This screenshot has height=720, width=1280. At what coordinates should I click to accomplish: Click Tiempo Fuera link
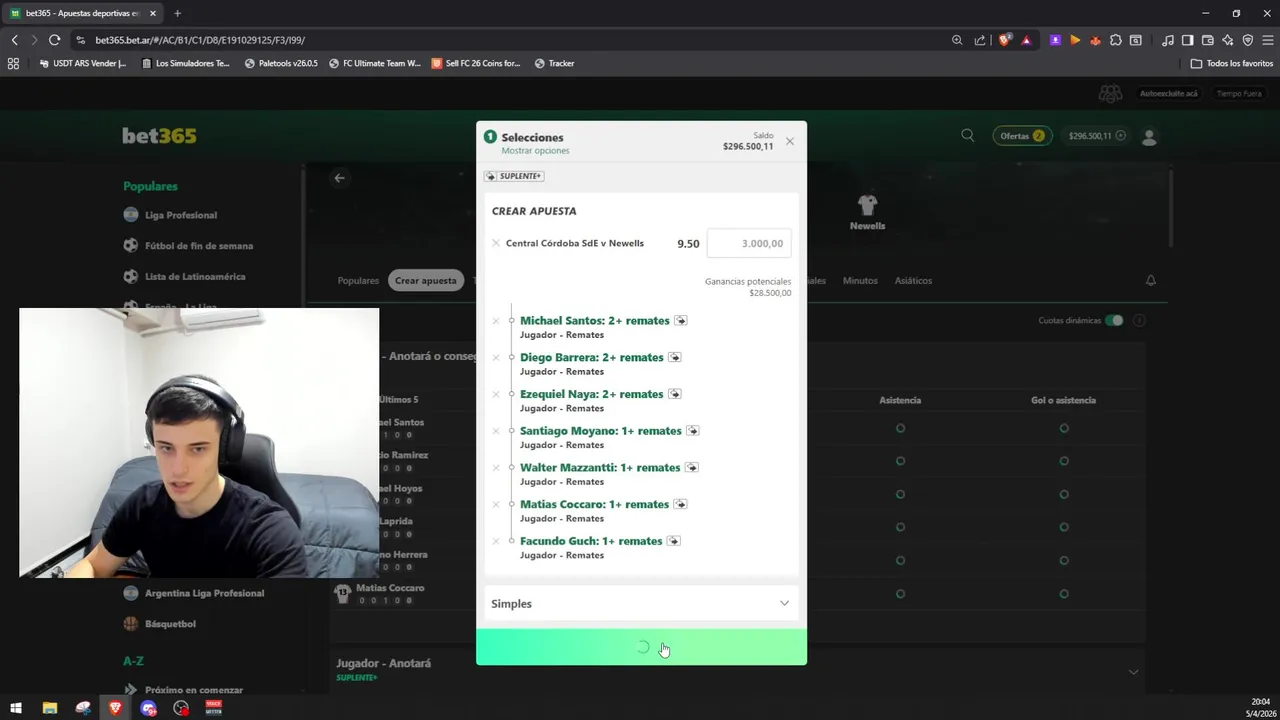tap(1239, 93)
